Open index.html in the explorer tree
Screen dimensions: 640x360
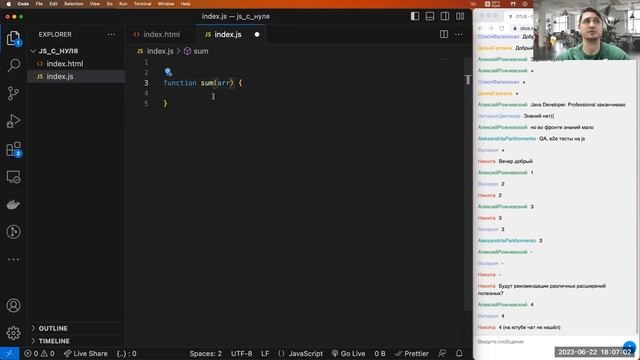(76, 64)
